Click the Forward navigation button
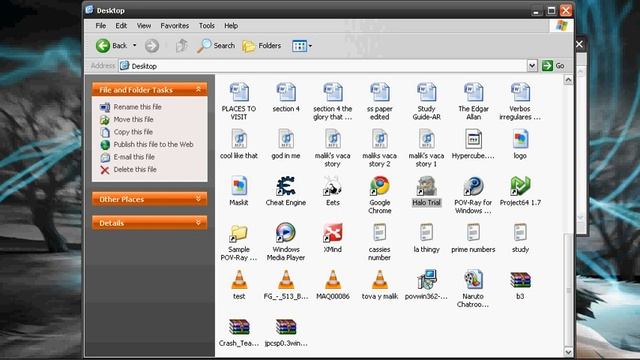The height and width of the screenshot is (360, 640). coord(152,46)
